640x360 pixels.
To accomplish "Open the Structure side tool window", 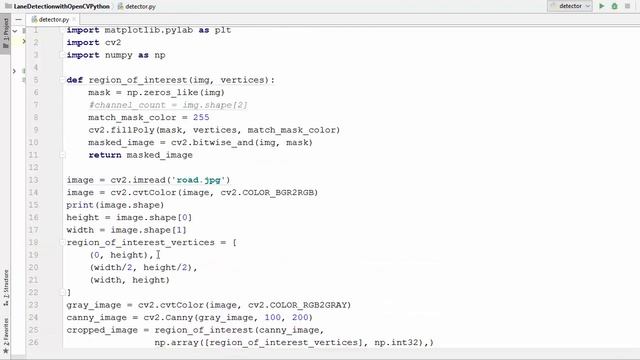I will [x=6, y=288].
